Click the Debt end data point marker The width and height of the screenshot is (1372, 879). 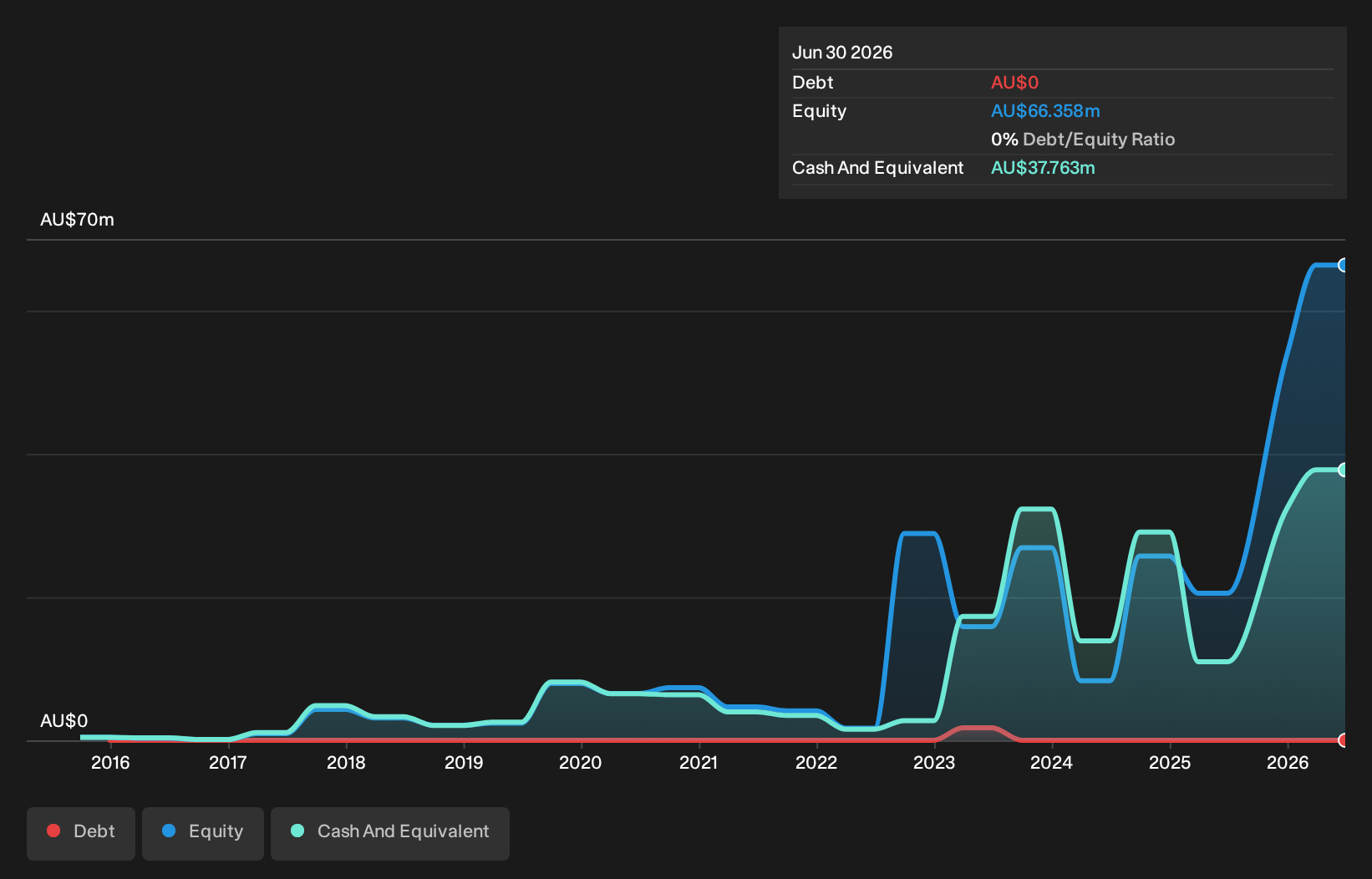point(1343,739)
